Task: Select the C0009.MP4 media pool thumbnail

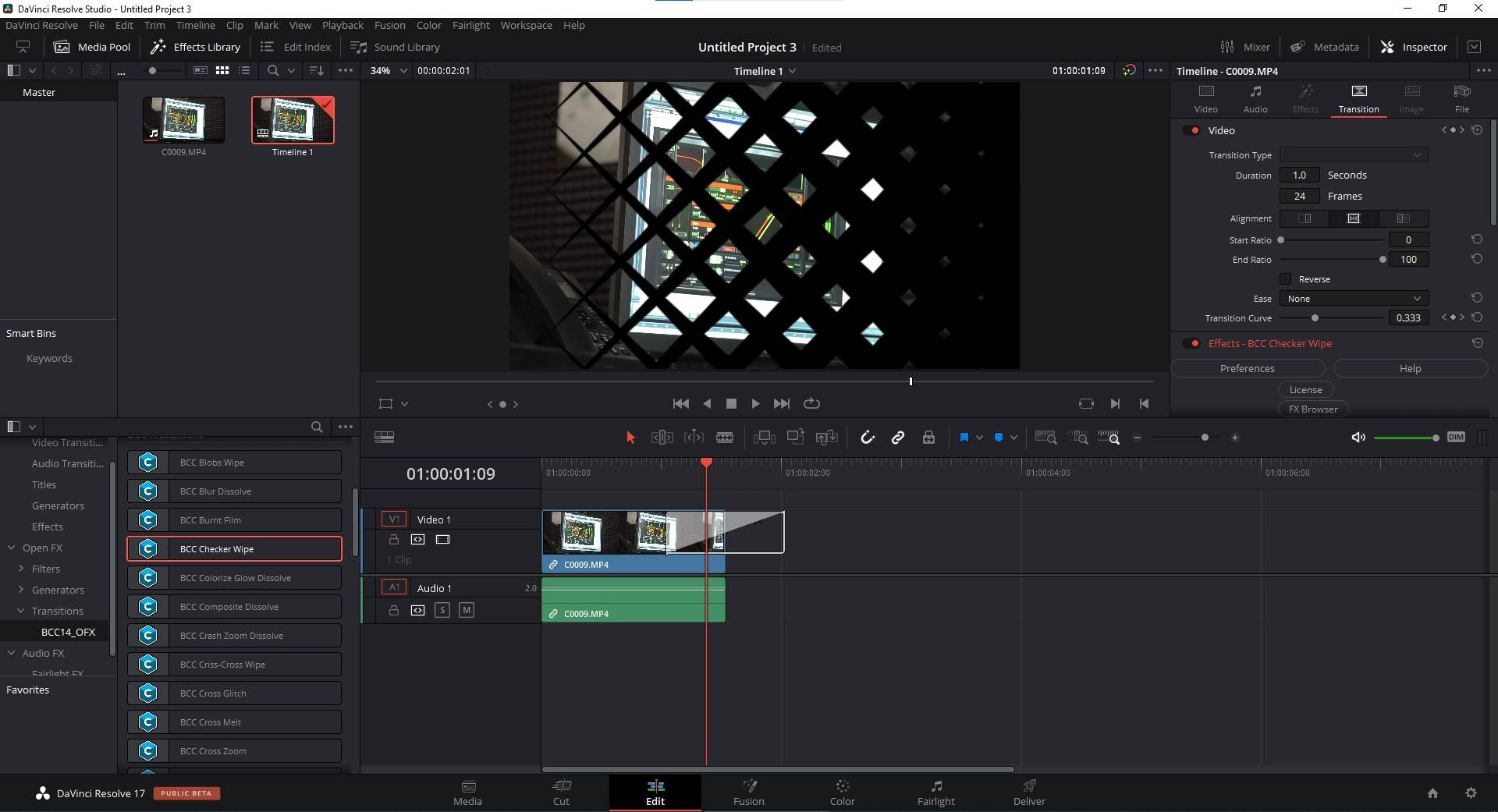Action: [183, 119]
